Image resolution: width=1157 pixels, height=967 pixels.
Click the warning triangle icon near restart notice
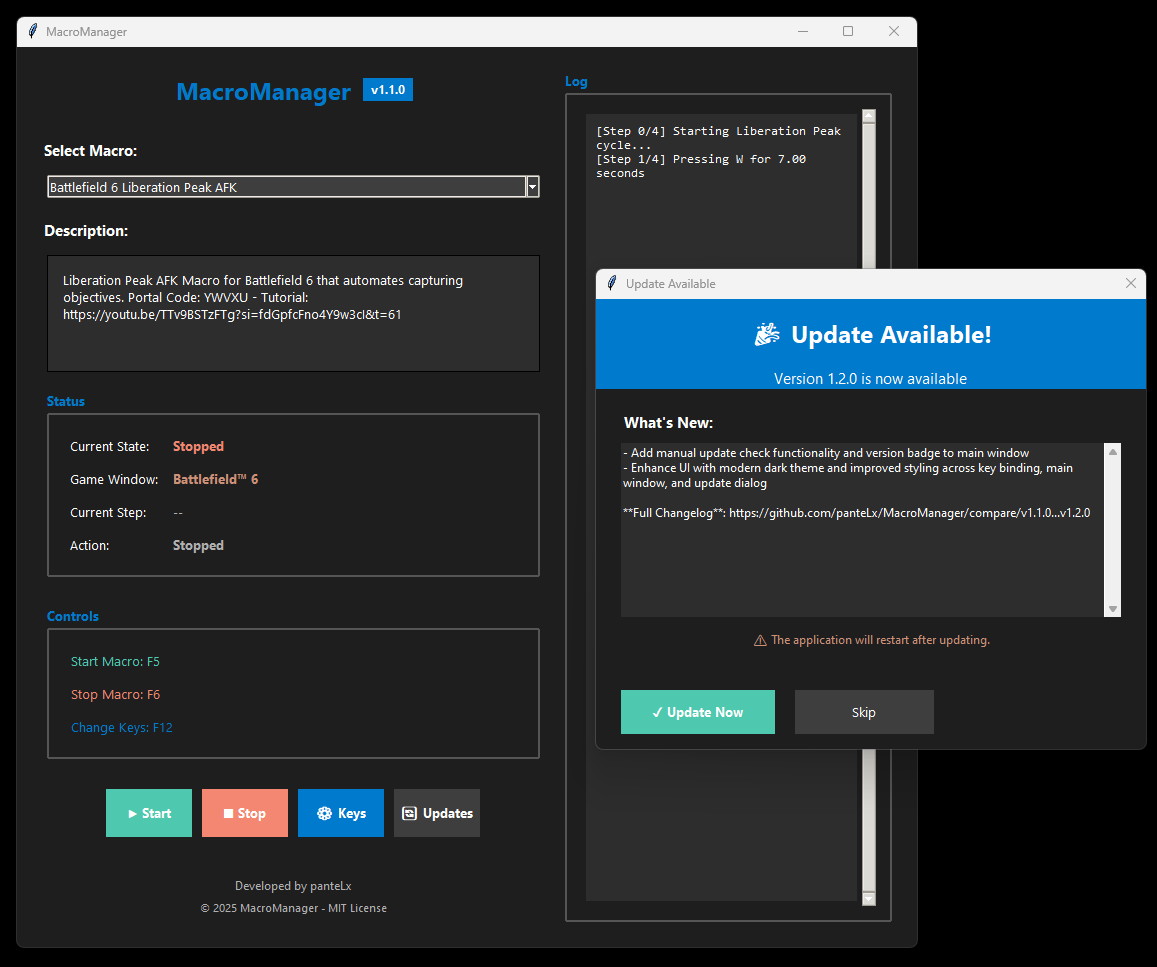tap(760, 640)
